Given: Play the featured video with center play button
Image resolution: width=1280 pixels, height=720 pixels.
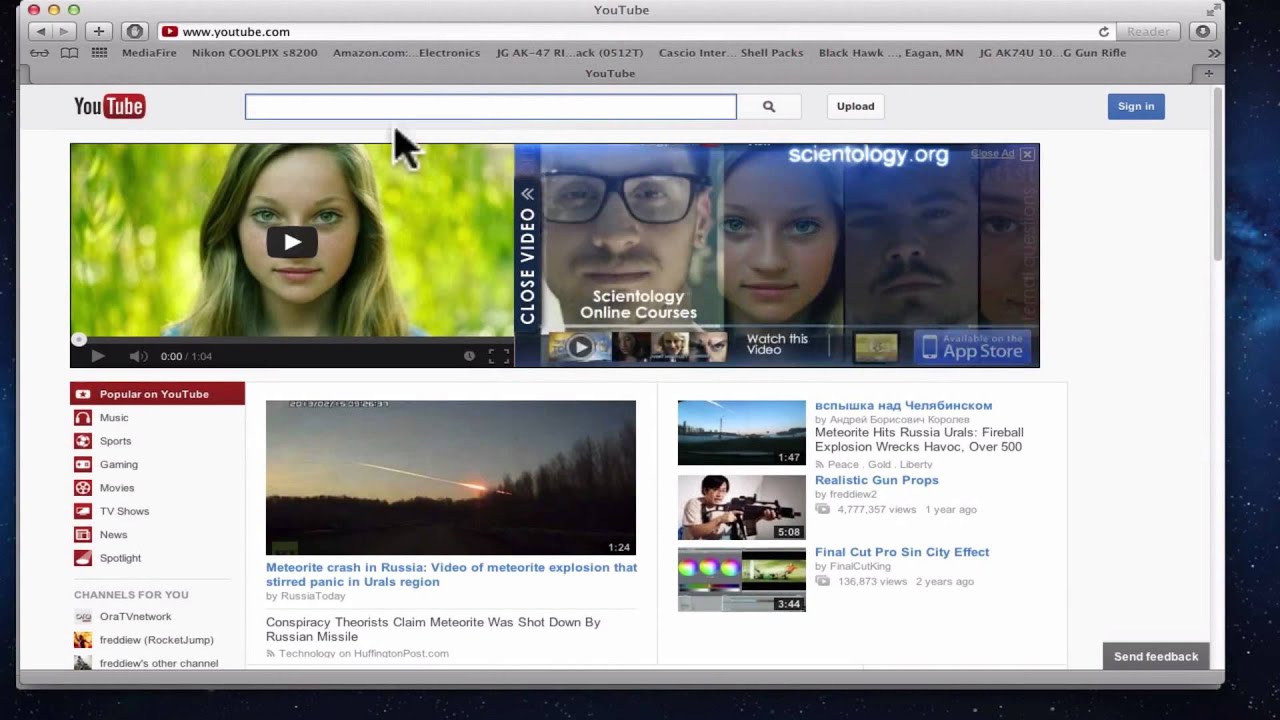Looking at the screenshot, I should [292, 242].
